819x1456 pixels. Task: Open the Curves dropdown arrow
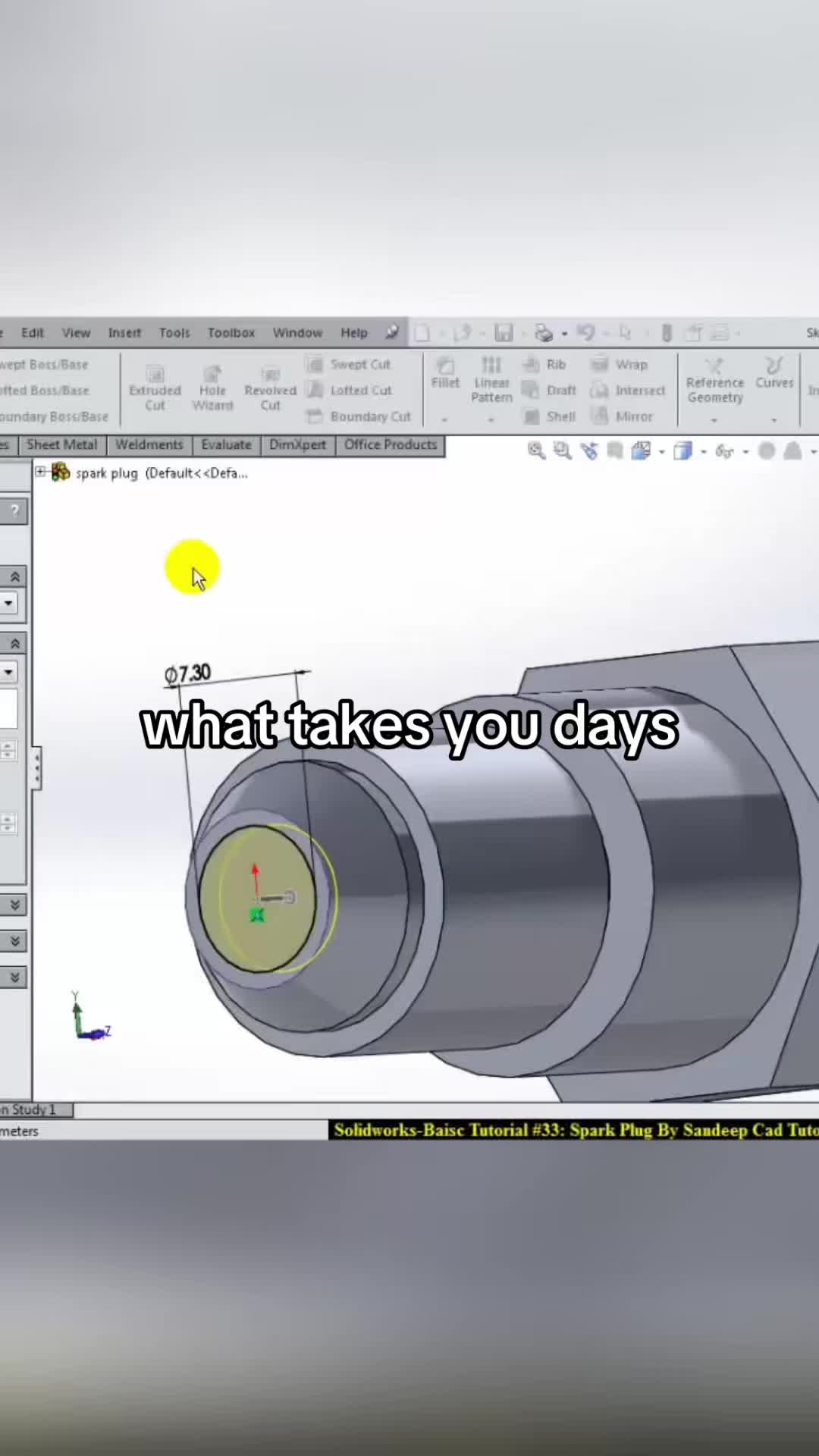(773, 419)
